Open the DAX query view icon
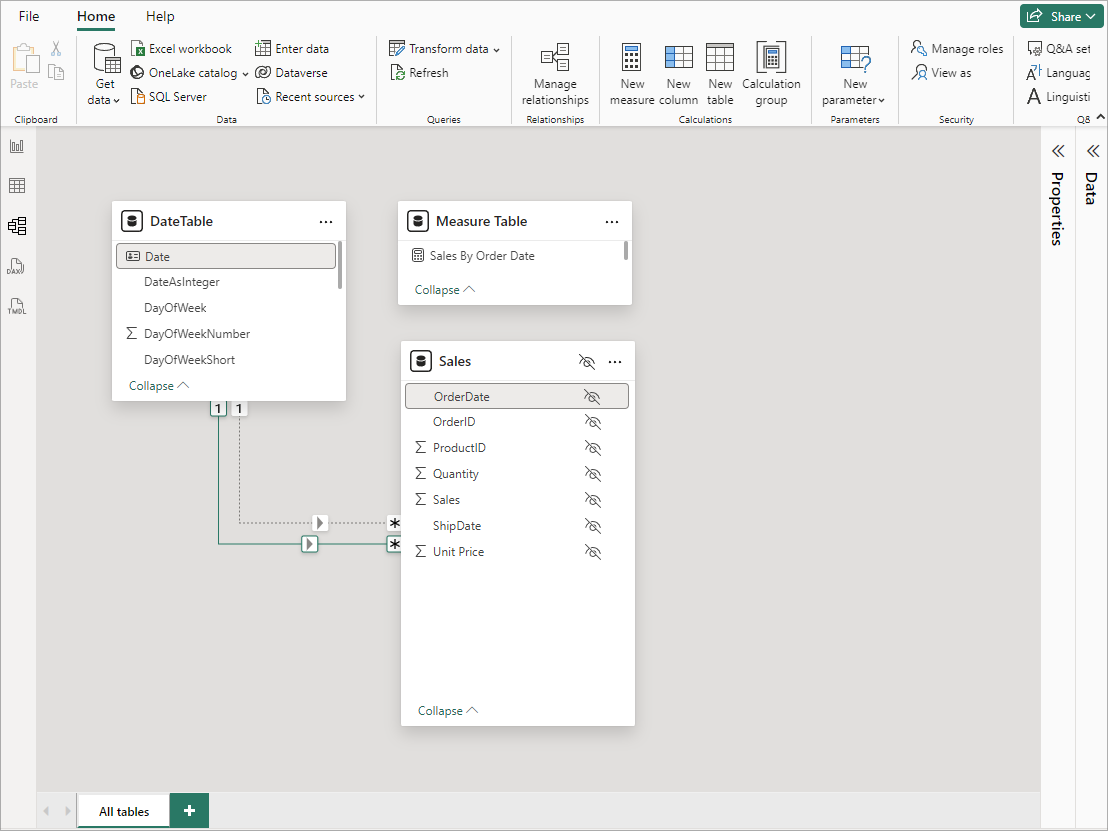The height and width of the screenshot is (831, 1108). 17,266
